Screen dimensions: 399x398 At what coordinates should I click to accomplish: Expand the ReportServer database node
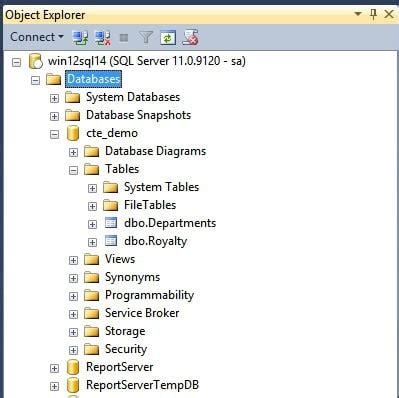coord(54,368)
